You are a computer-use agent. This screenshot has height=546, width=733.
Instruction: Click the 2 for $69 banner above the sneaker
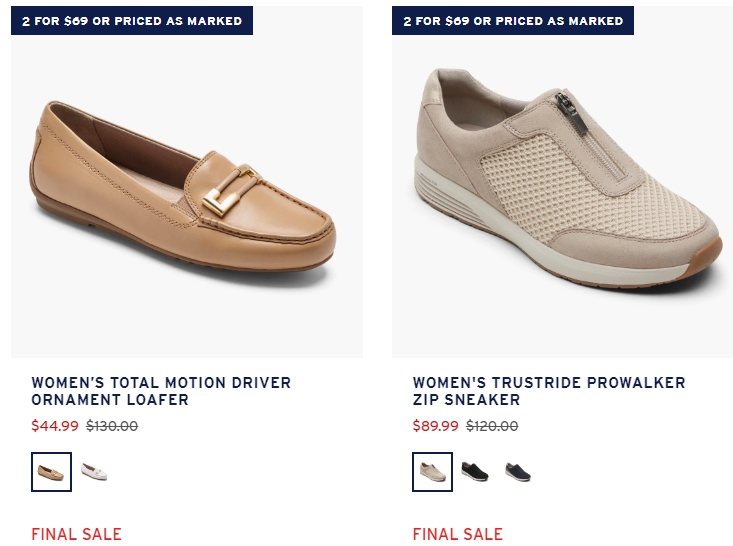pos(513,21)
